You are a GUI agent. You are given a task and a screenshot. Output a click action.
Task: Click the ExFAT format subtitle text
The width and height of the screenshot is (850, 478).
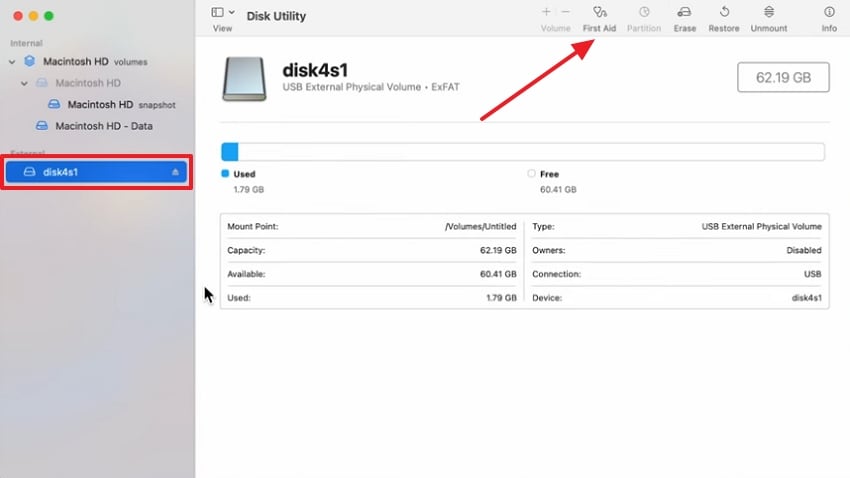[x=445, y=87]
